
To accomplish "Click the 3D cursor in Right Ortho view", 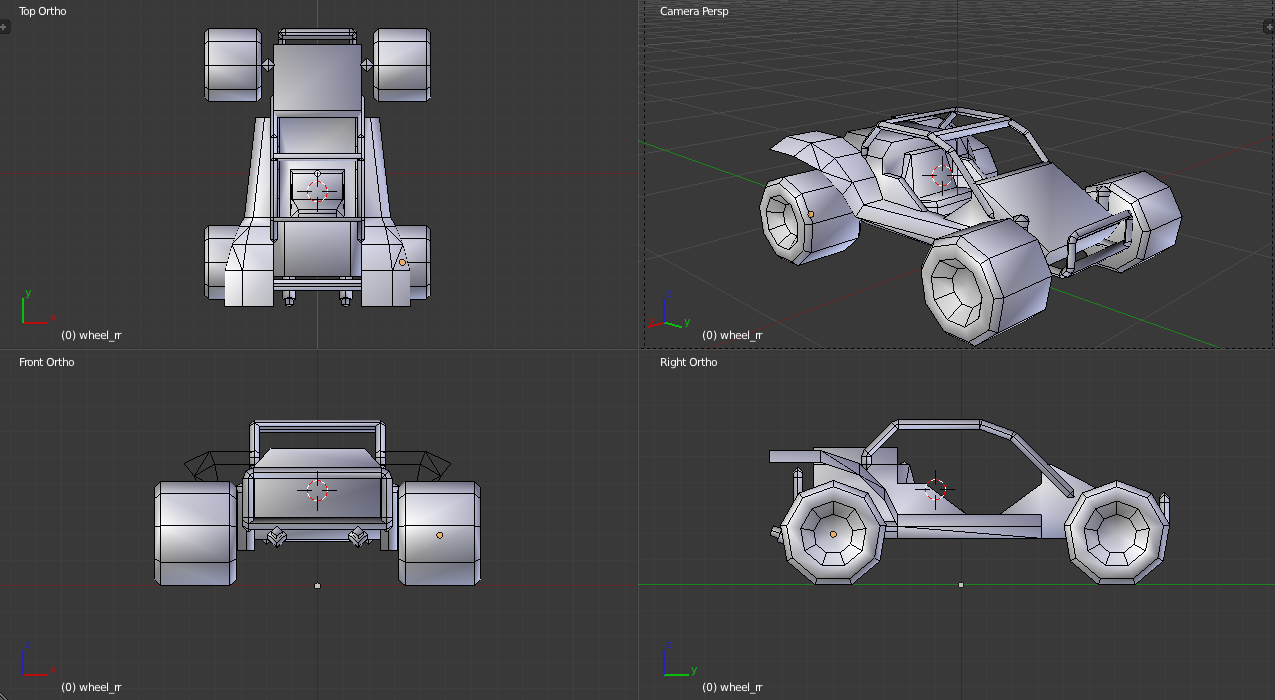I will coord(936,489).
